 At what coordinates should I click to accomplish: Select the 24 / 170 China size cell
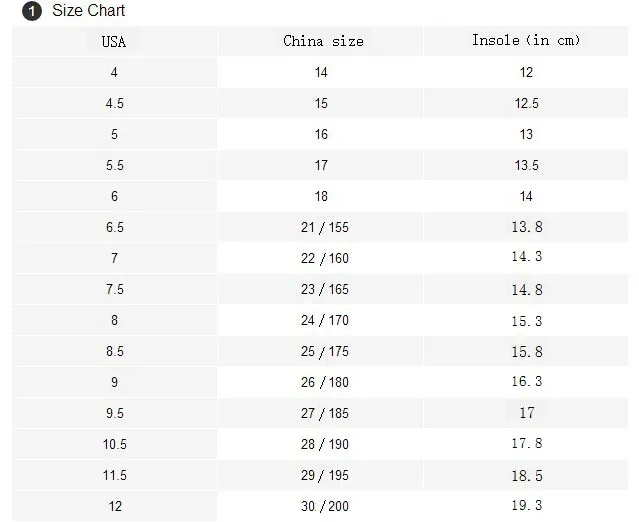[x=320, y=320]
